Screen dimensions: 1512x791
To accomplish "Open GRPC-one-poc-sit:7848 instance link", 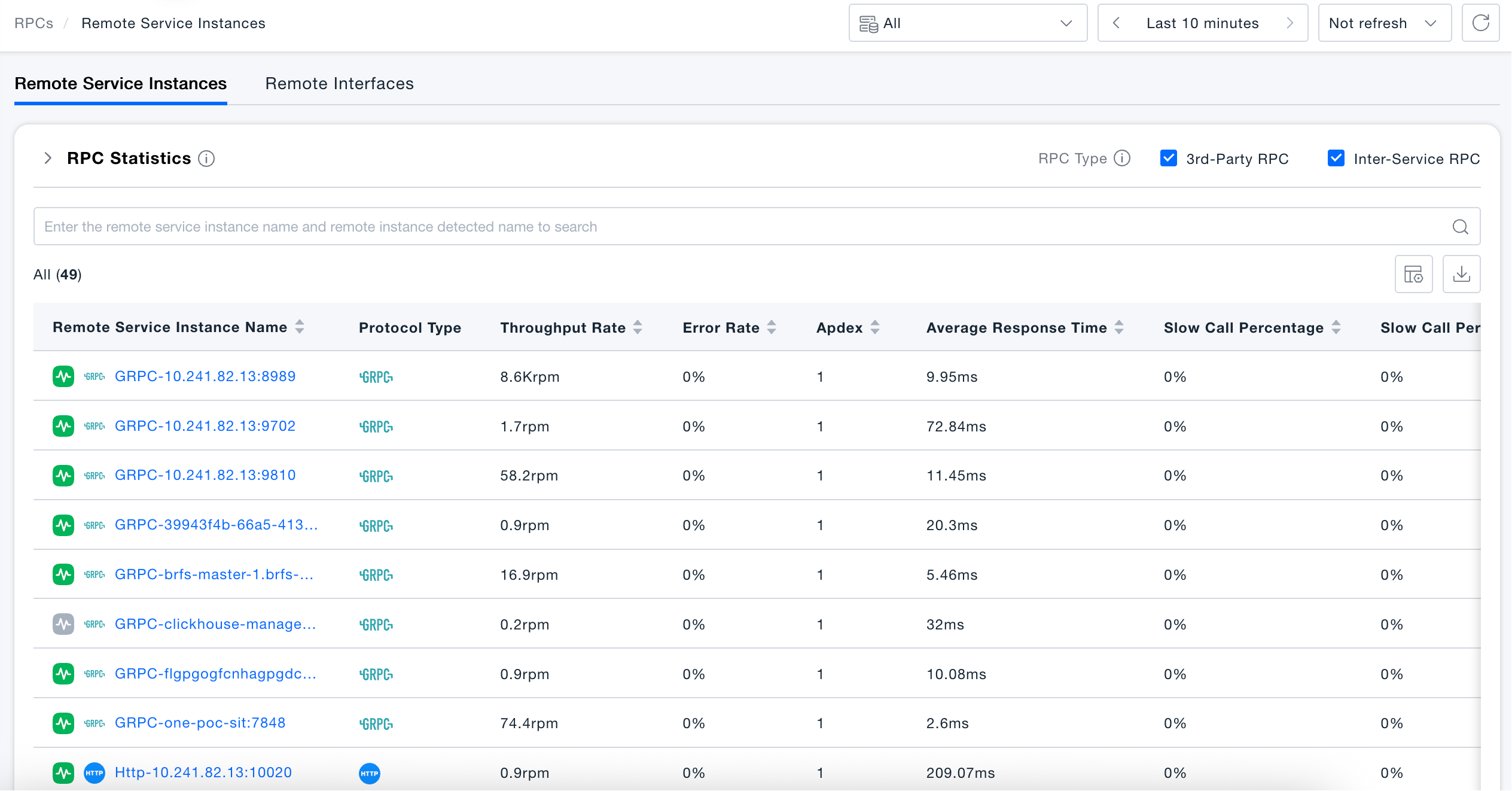I will tap(200, 723).
